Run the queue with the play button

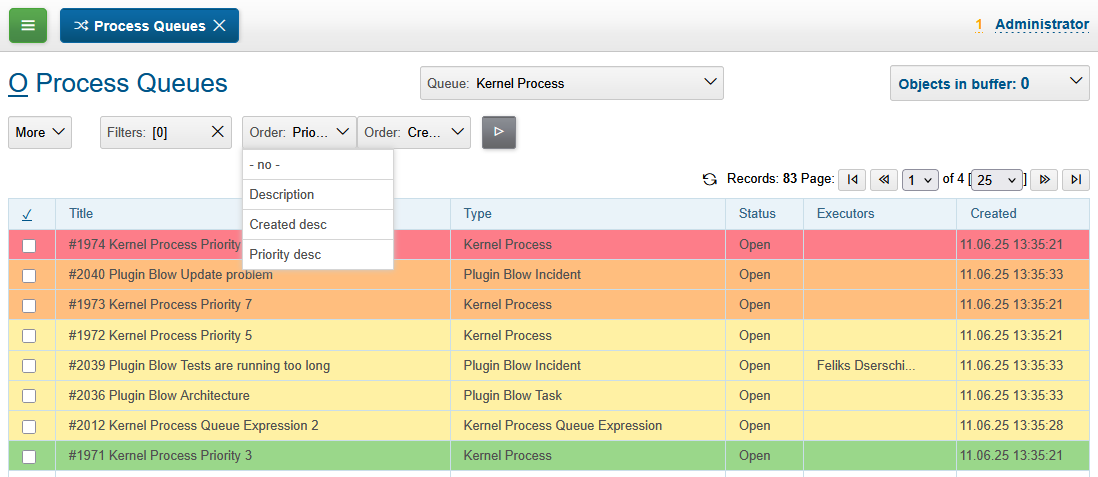(499, 132)
